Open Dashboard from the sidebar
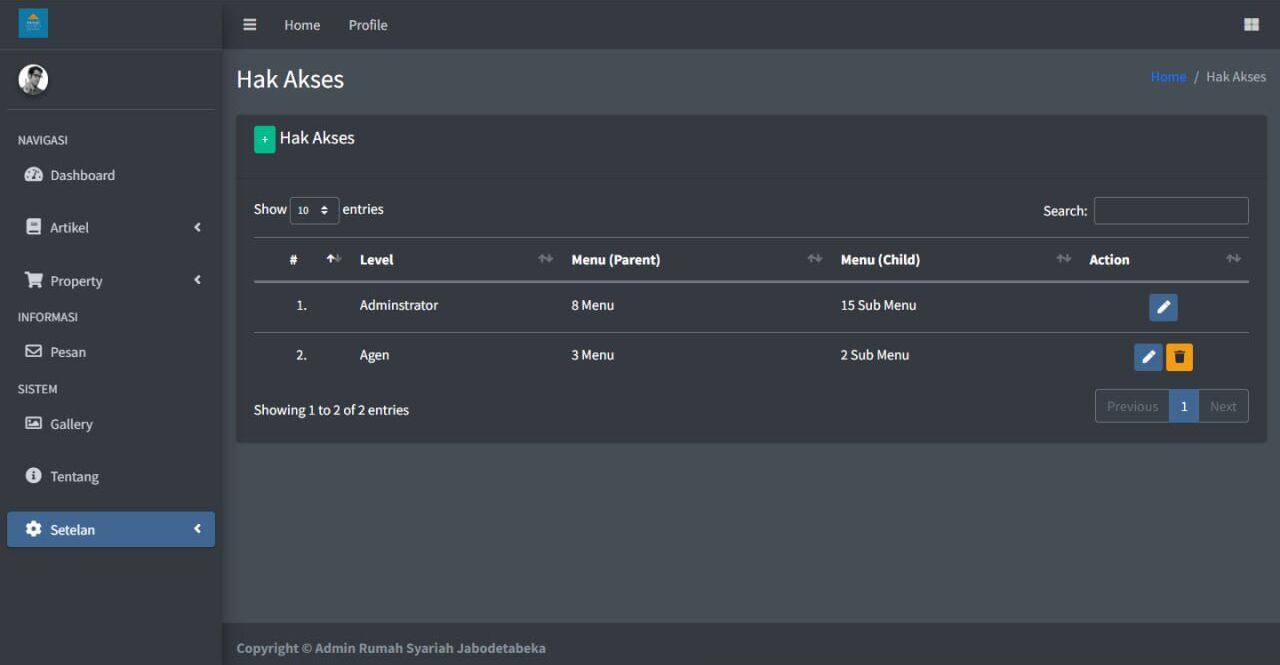The height and width of the screenshot is (665, 1280). [x=82, y=175]
